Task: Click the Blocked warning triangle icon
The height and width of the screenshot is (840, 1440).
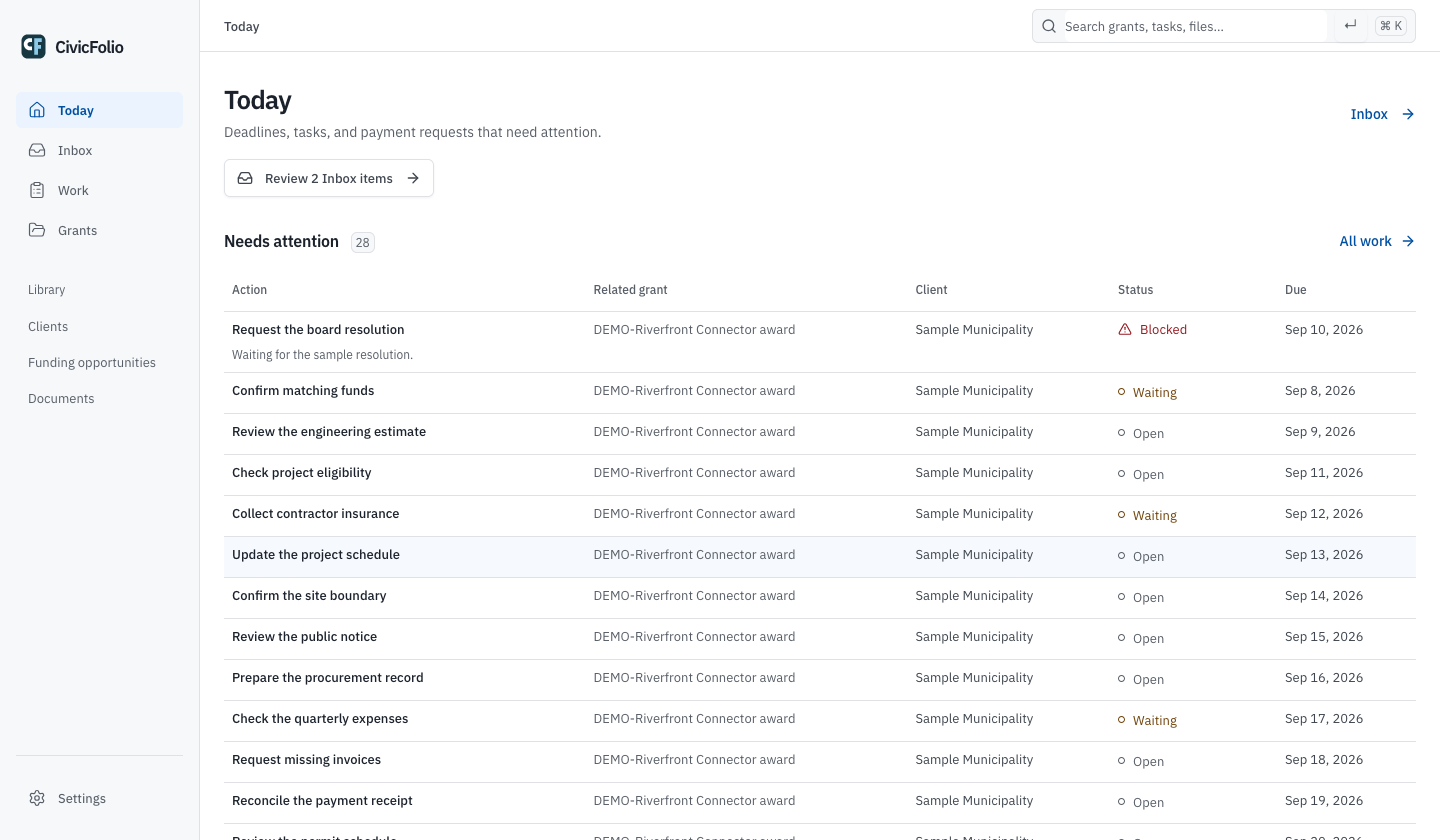Action: point(1125,329)
